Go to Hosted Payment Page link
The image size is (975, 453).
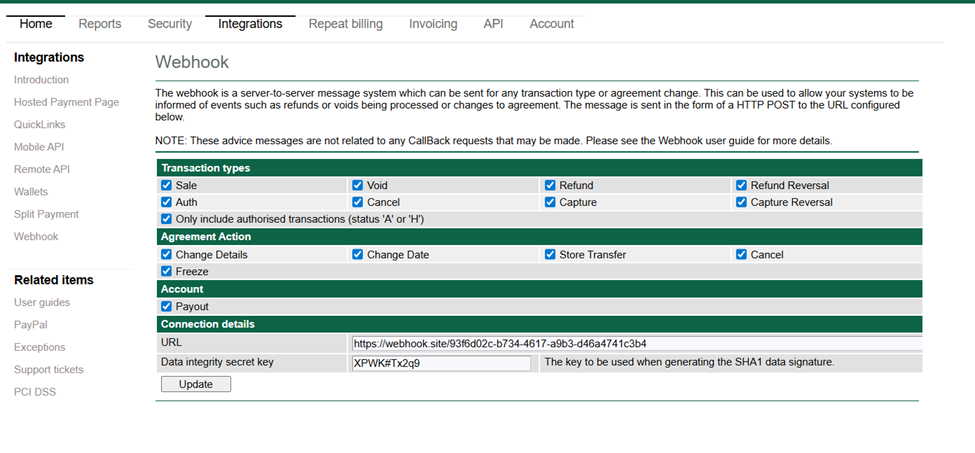pyautogui.click(x=67, y=102)
